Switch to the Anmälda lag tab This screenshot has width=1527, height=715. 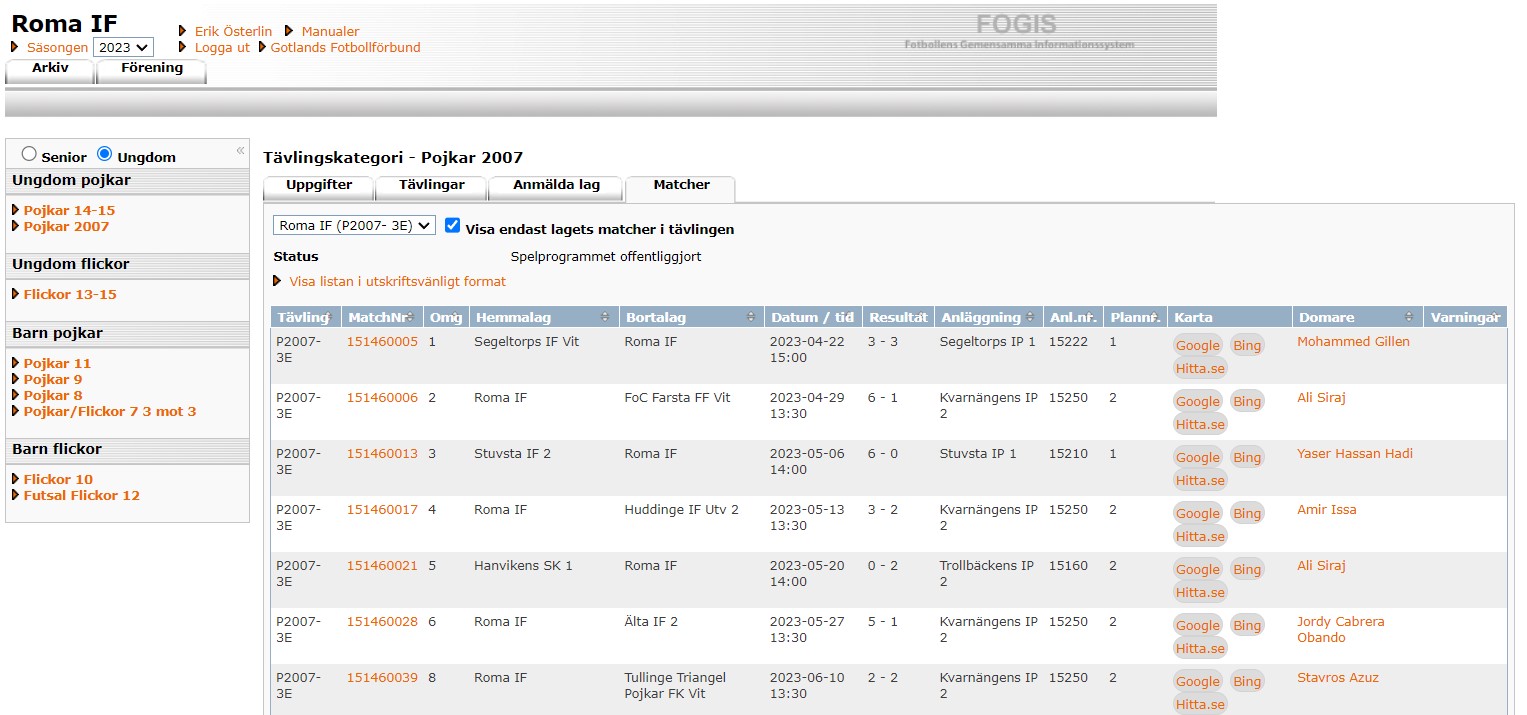[556, 185]
